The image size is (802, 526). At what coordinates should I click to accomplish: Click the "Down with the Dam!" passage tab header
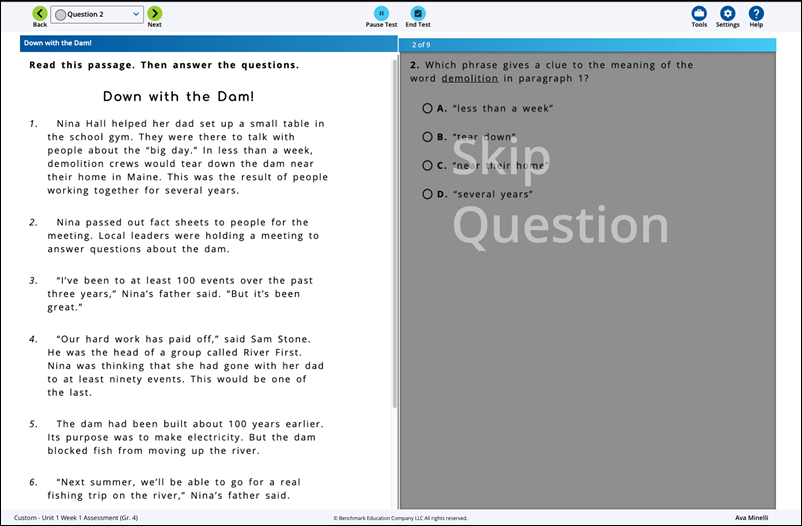coord(208,43)
